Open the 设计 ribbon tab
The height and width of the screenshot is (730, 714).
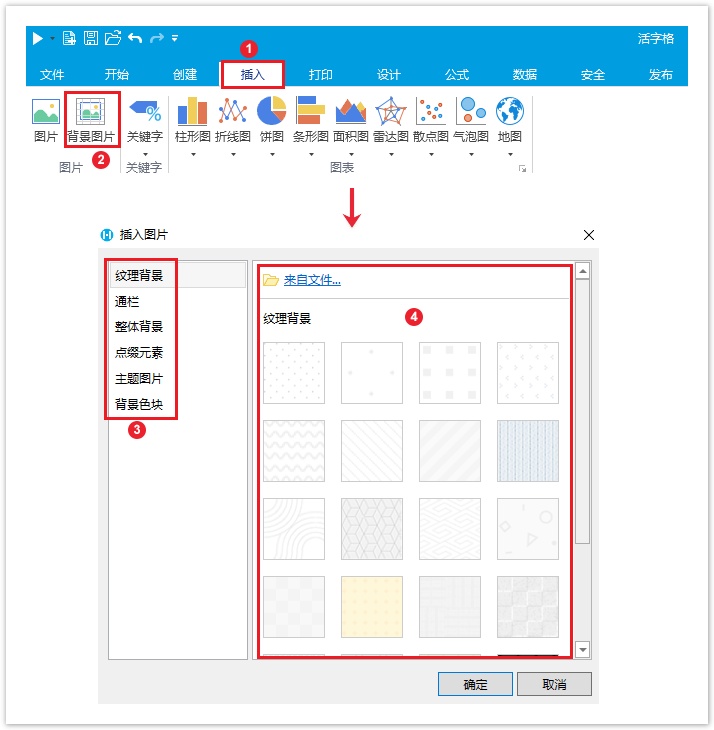389,75
